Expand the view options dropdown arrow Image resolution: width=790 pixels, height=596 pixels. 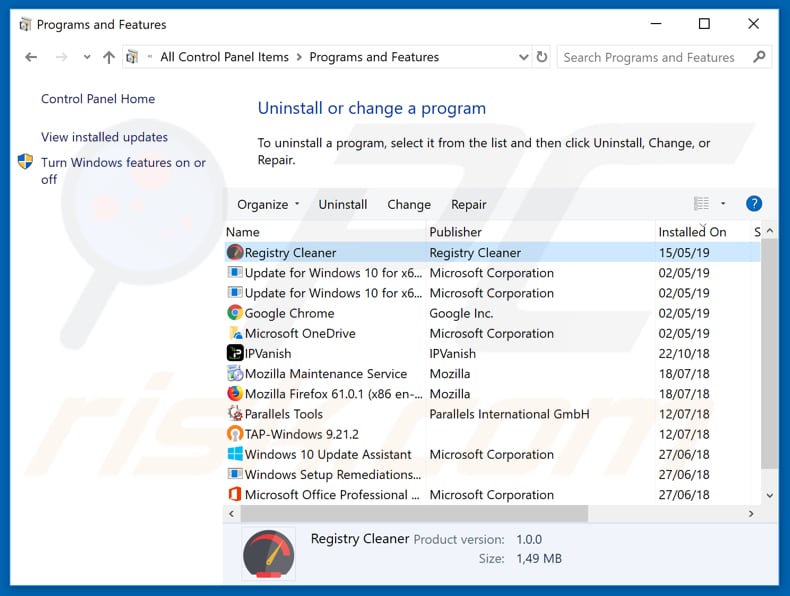click(723, 204)
